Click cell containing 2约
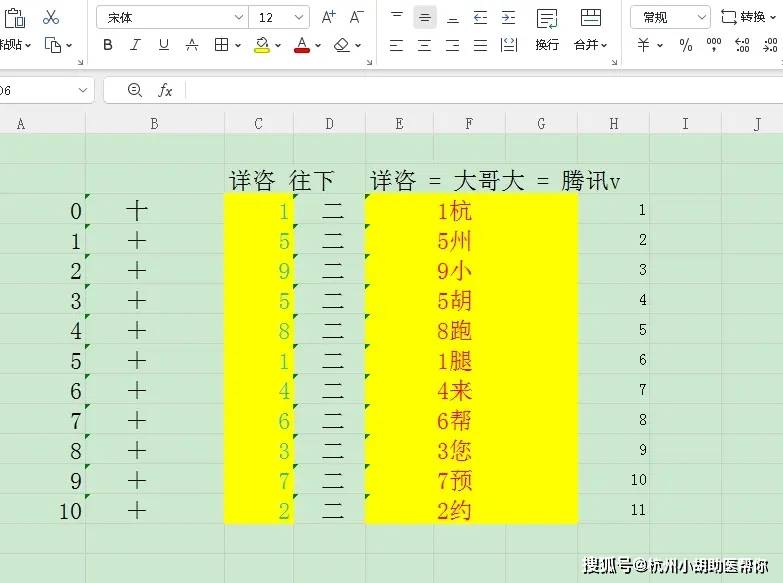783x583 pixels. (471, 510)
